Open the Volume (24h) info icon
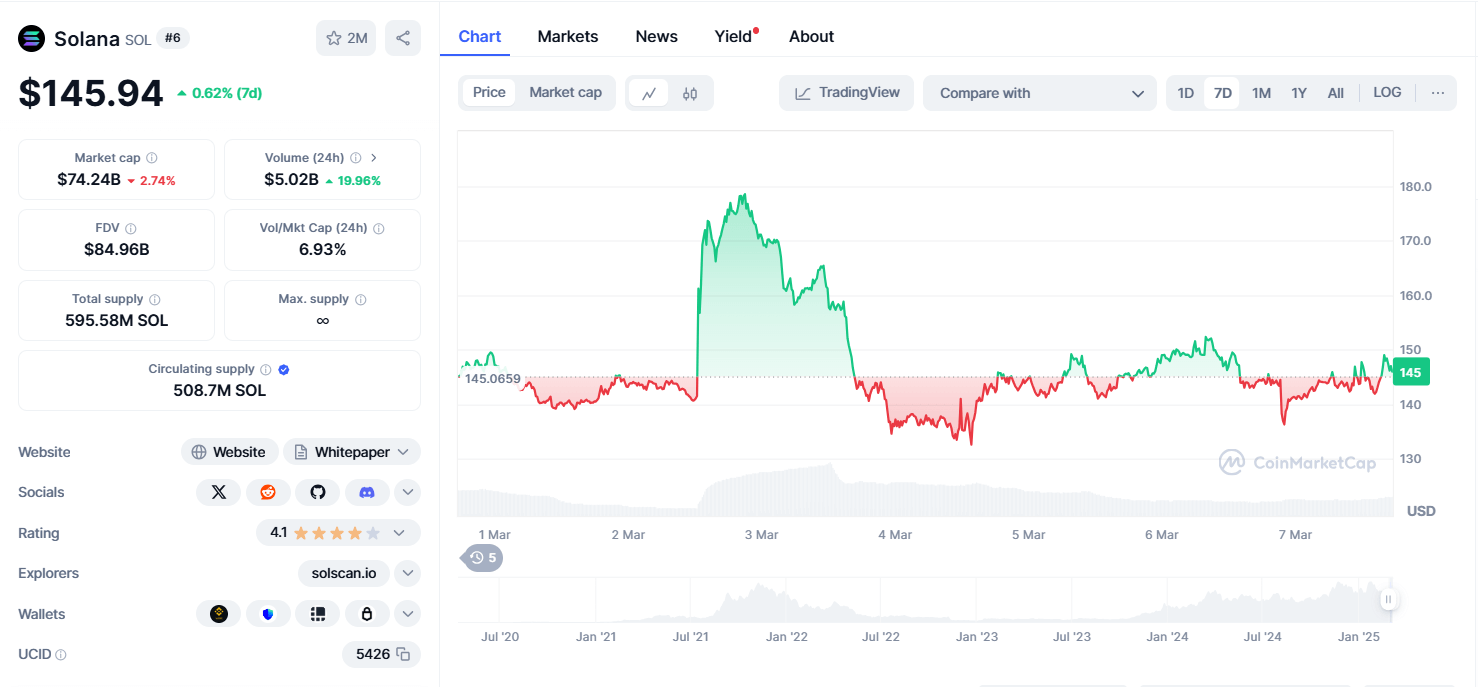 click(356, 158)
